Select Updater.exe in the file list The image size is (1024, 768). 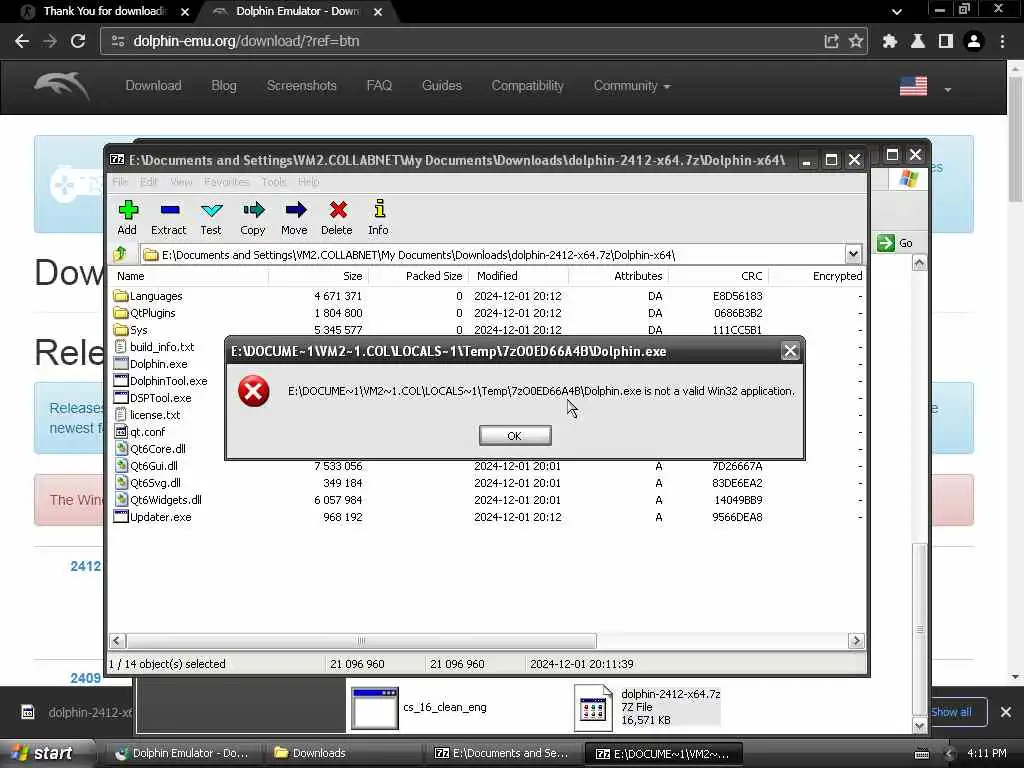(x=153, y=517)
